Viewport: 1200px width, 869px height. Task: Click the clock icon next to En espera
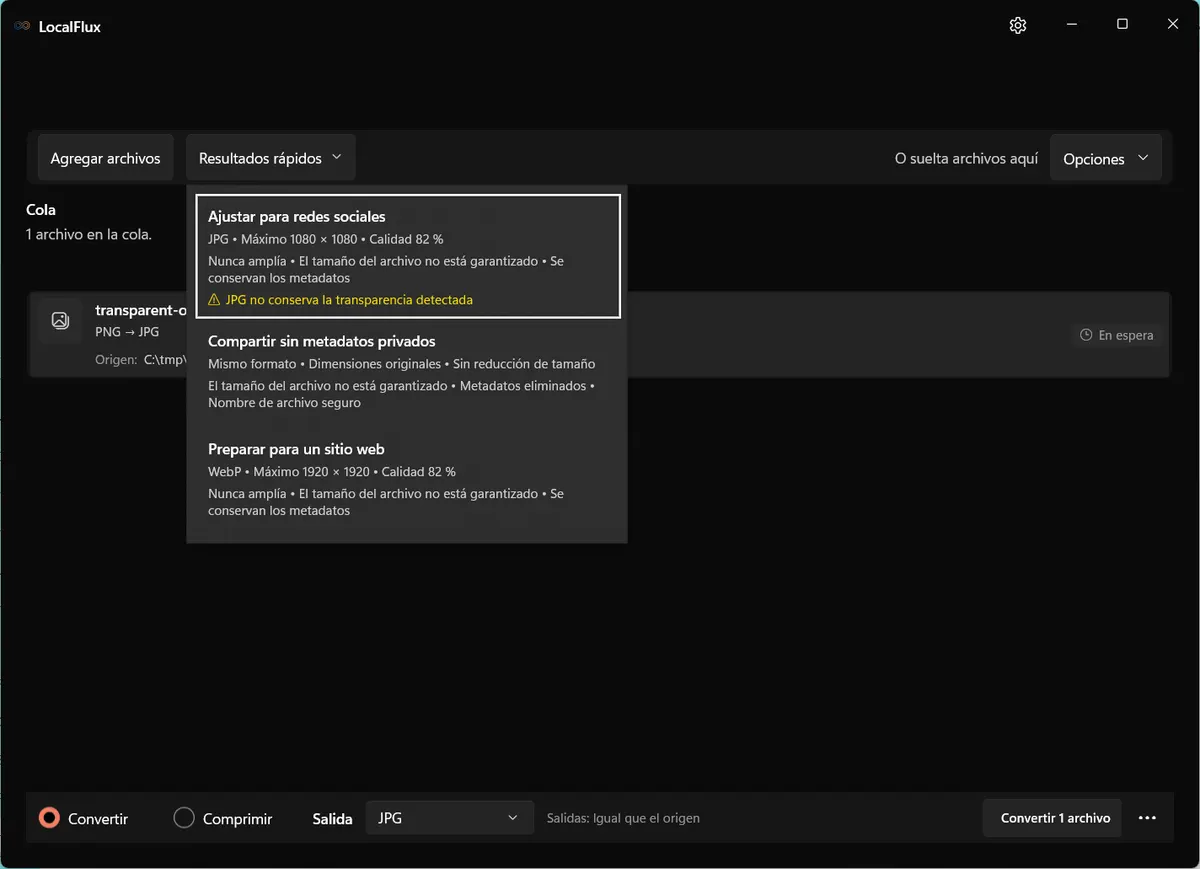(x=1086, y=336)
